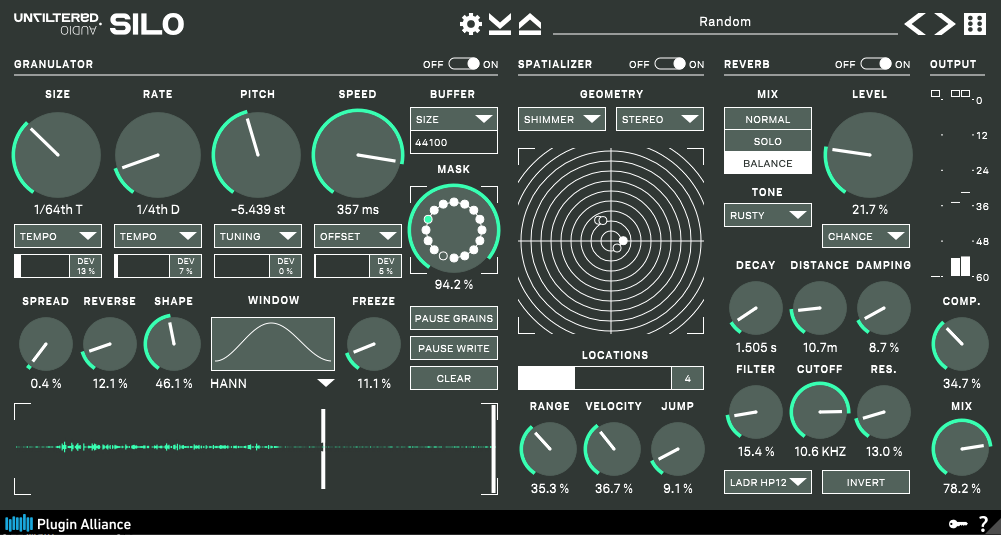Click the Random preset name field
Screen dimensions: 1001x535
tap(725, 22)
